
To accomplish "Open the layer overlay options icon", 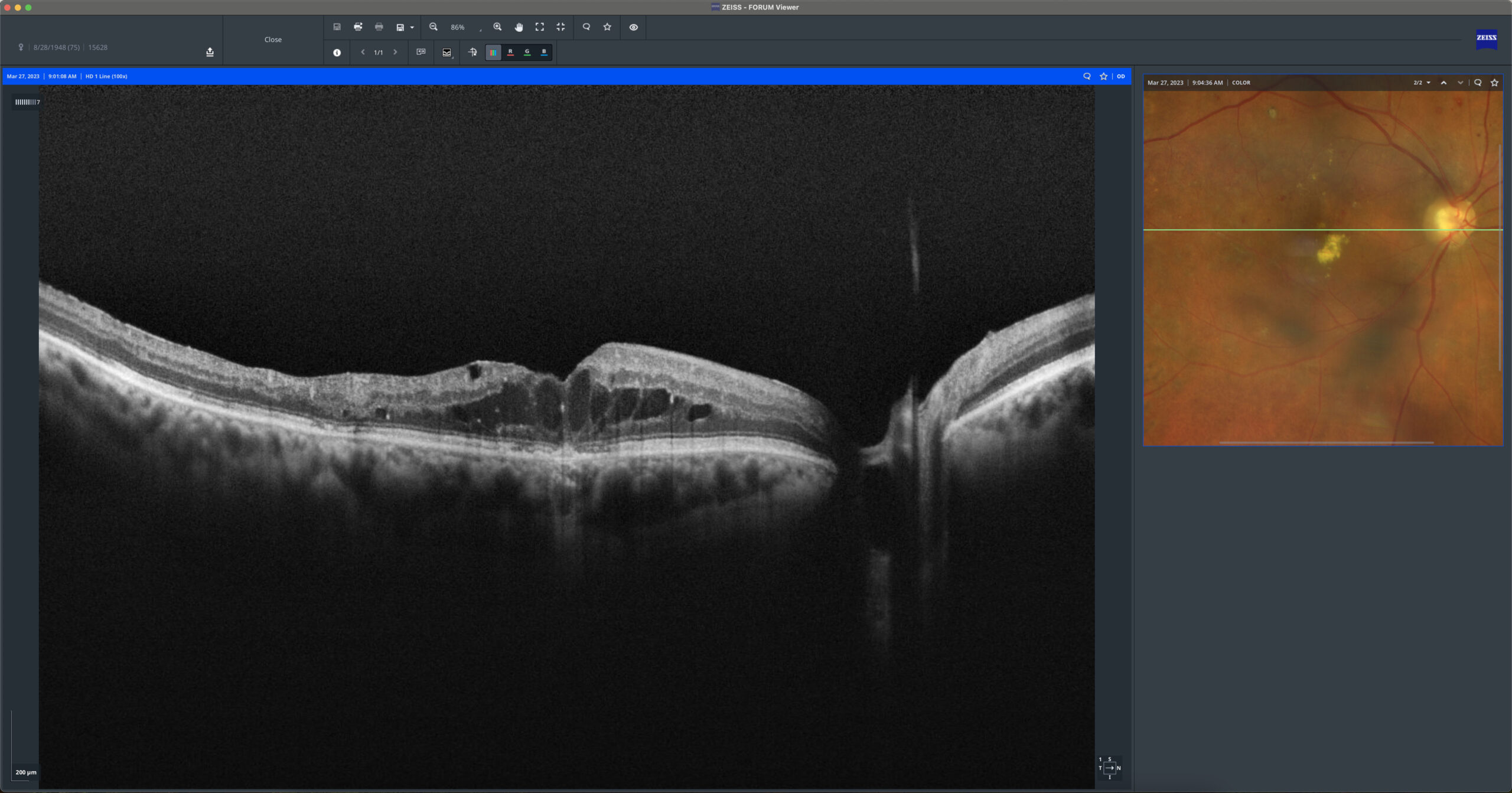I will coord(447,53).
